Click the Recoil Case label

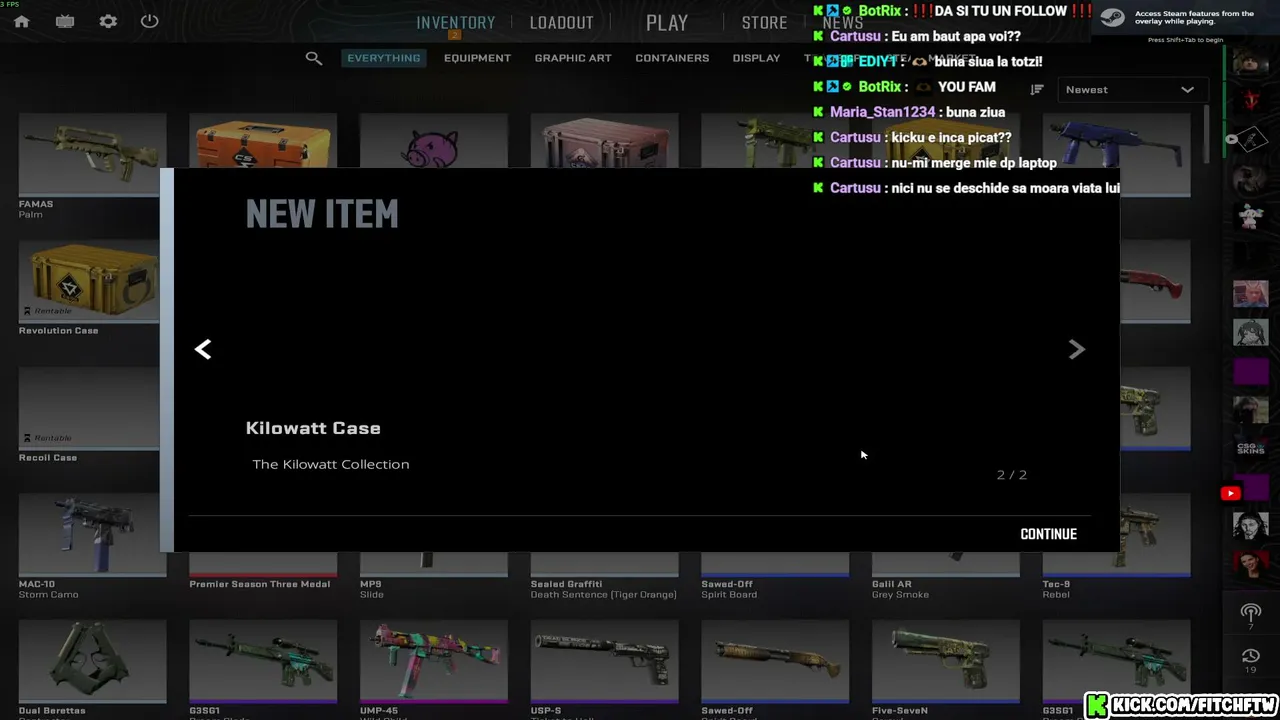coord(48,458)
